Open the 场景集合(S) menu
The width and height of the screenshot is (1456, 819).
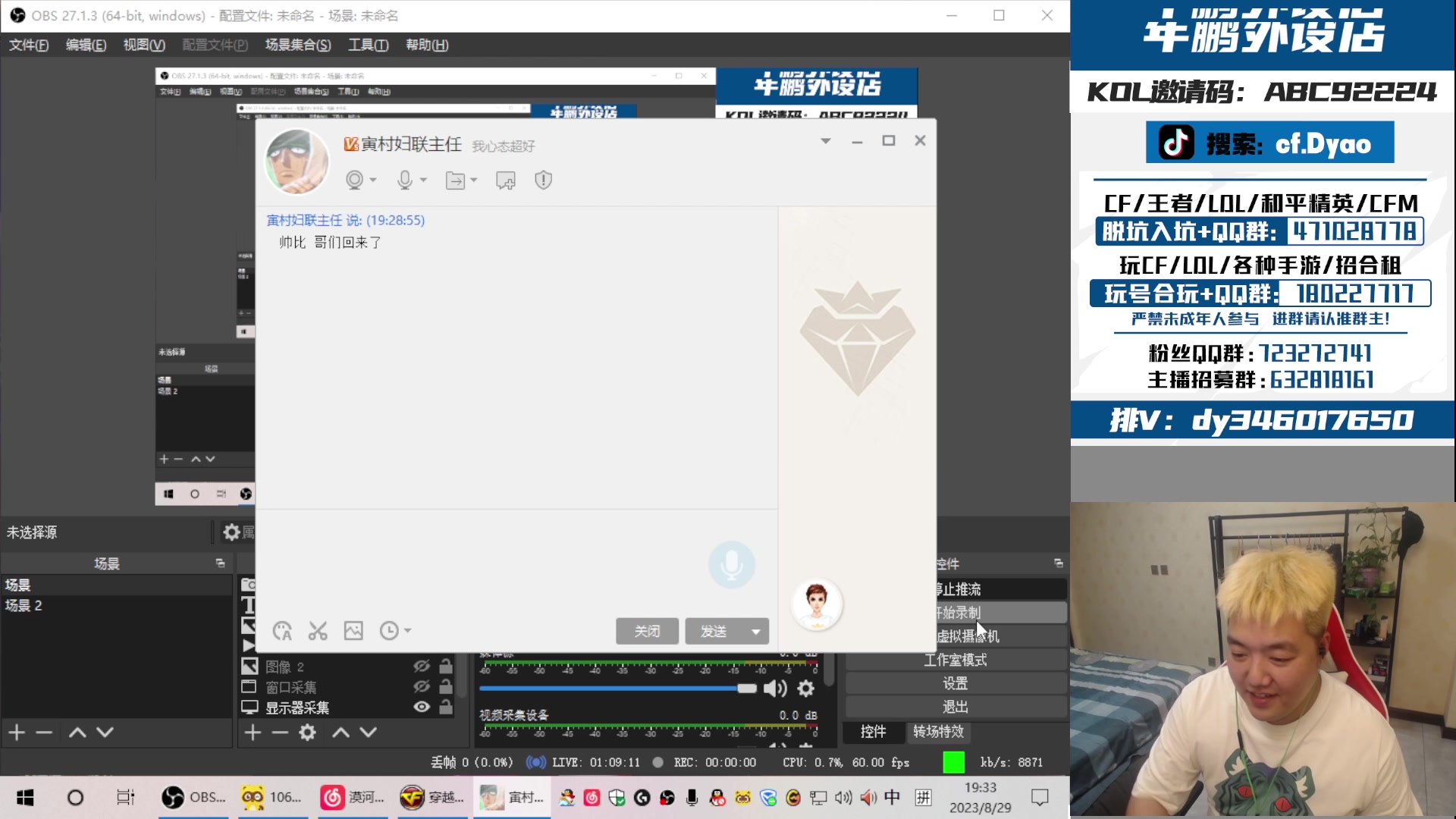[x=298, y=45]
